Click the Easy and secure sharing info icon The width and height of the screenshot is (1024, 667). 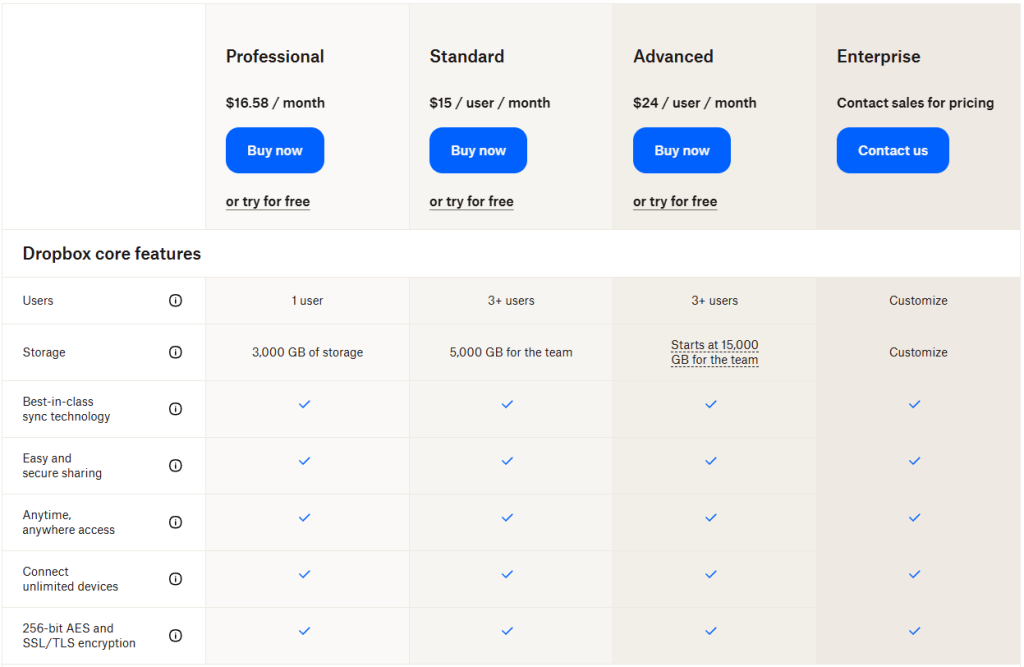(176, 465)
